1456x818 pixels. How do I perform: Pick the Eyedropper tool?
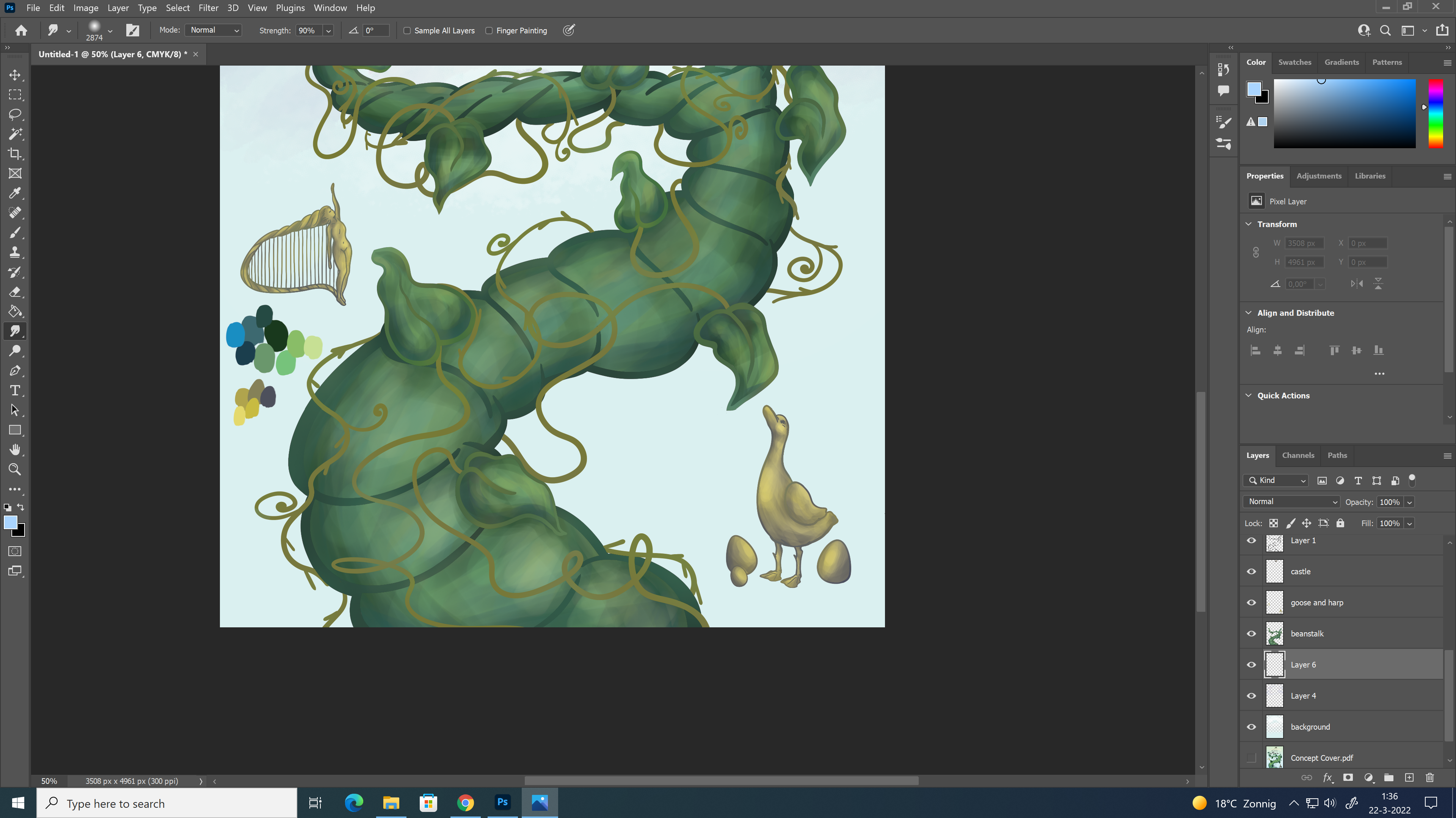tap(15, 193)
